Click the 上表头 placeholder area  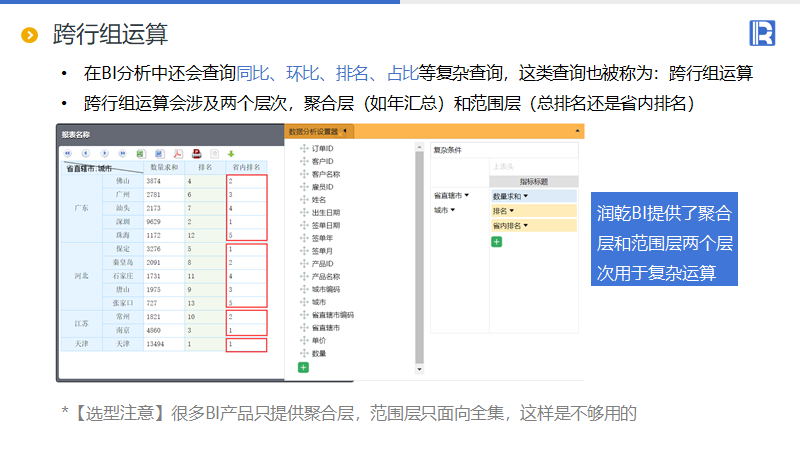coord(534,166)
